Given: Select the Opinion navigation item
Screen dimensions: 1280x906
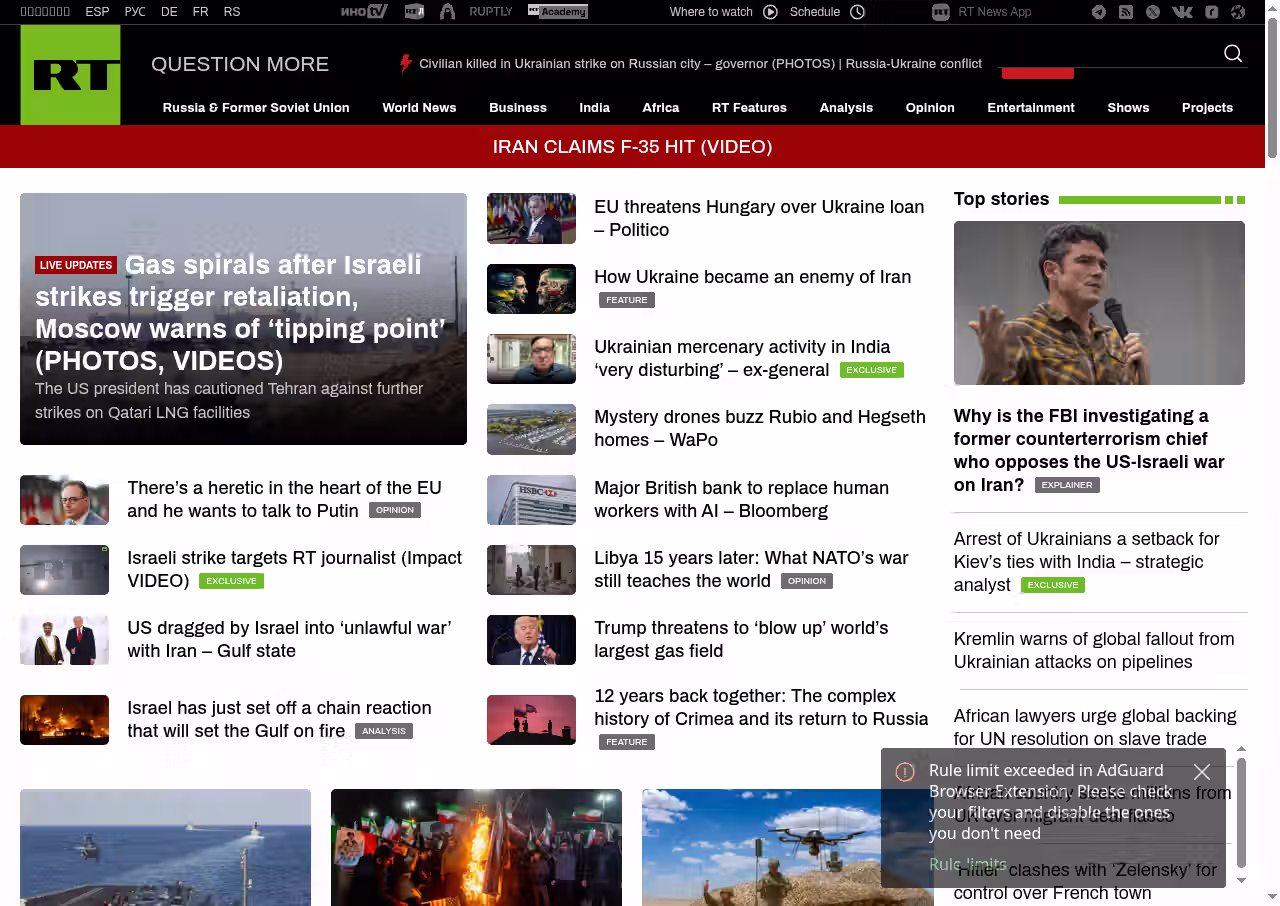Looking at the screenshot, I should (x=930, y=108).
